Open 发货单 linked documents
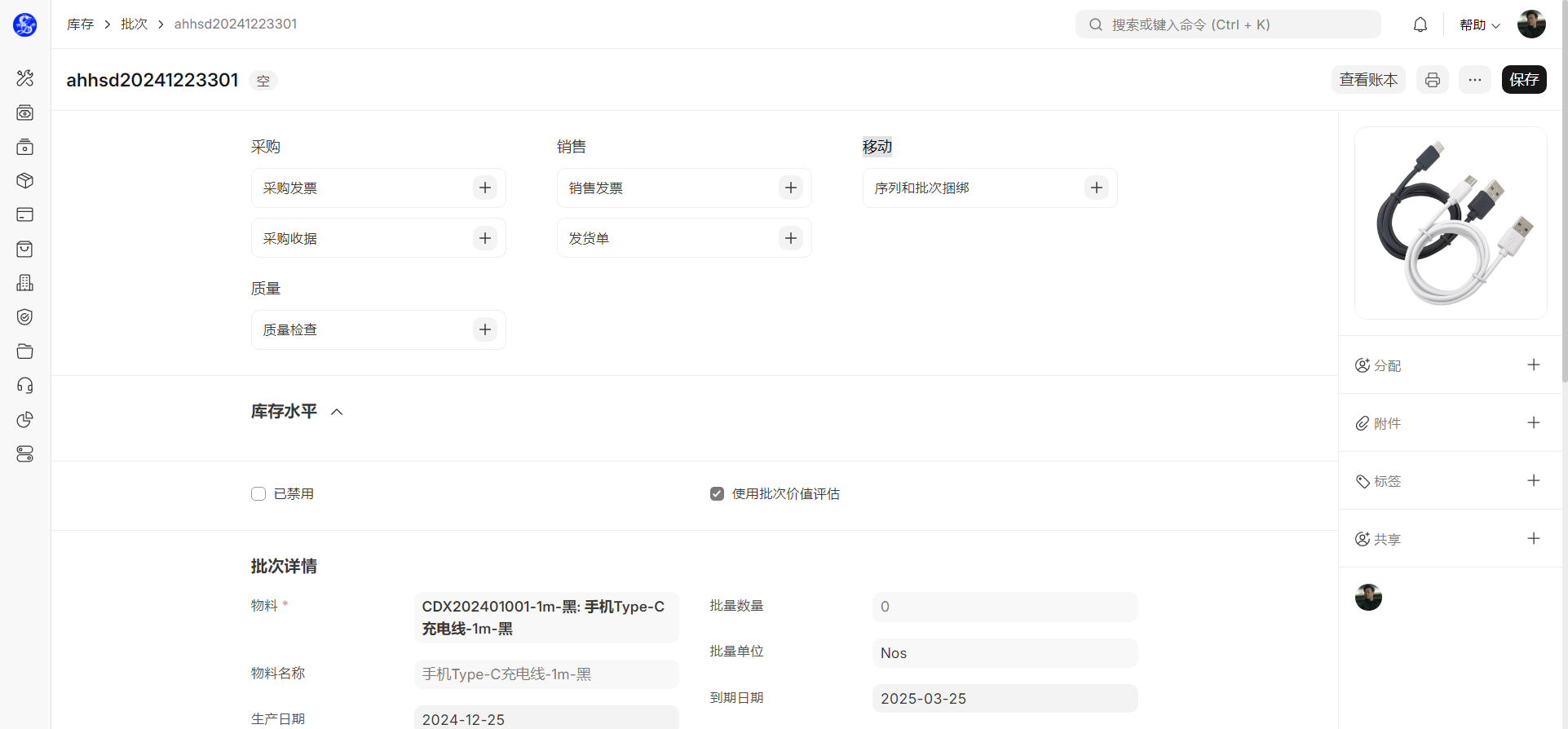This screenshot has height=729, width=1568. 589,238
